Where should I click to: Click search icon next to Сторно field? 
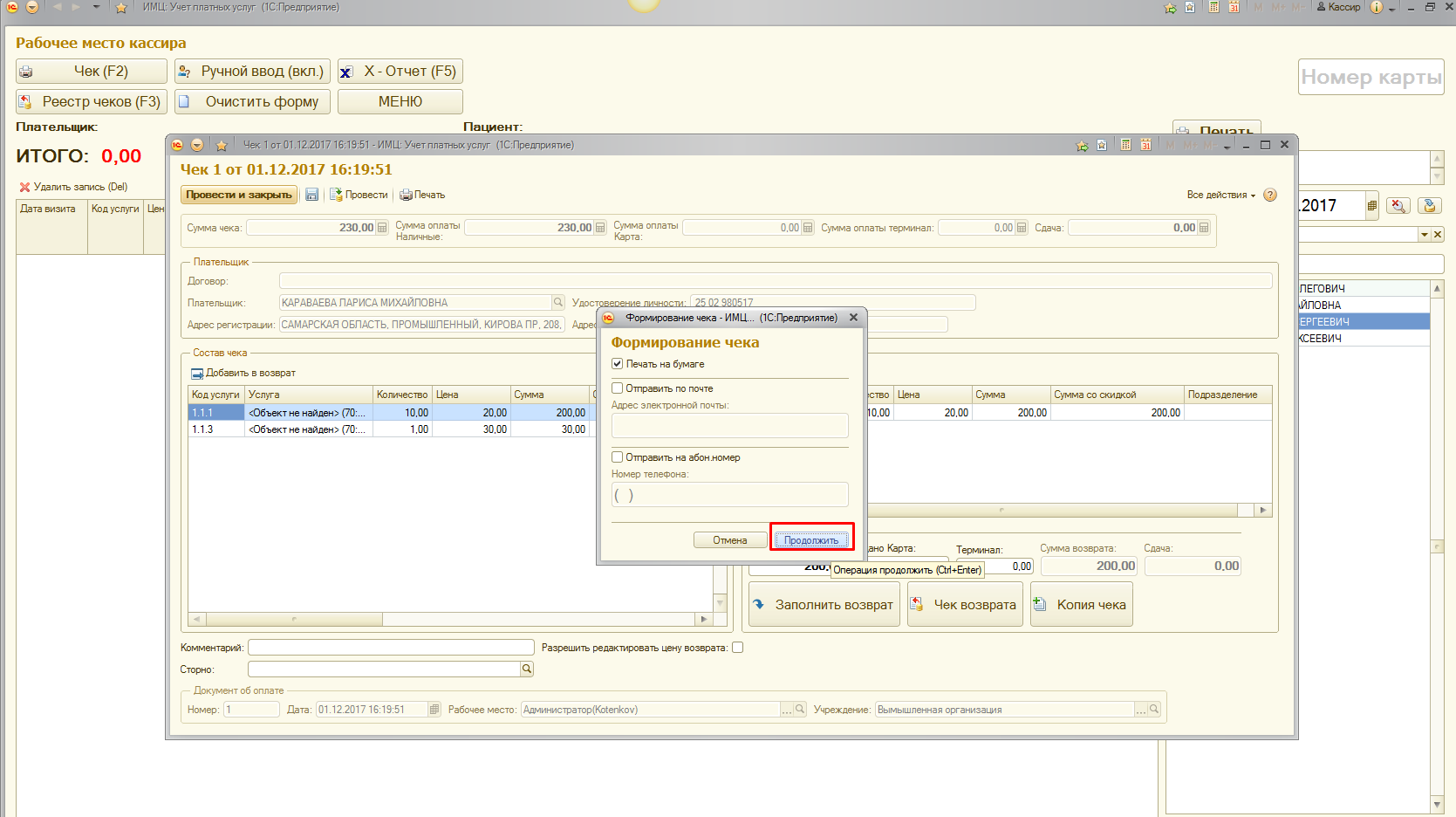click(x=527, y=669)
